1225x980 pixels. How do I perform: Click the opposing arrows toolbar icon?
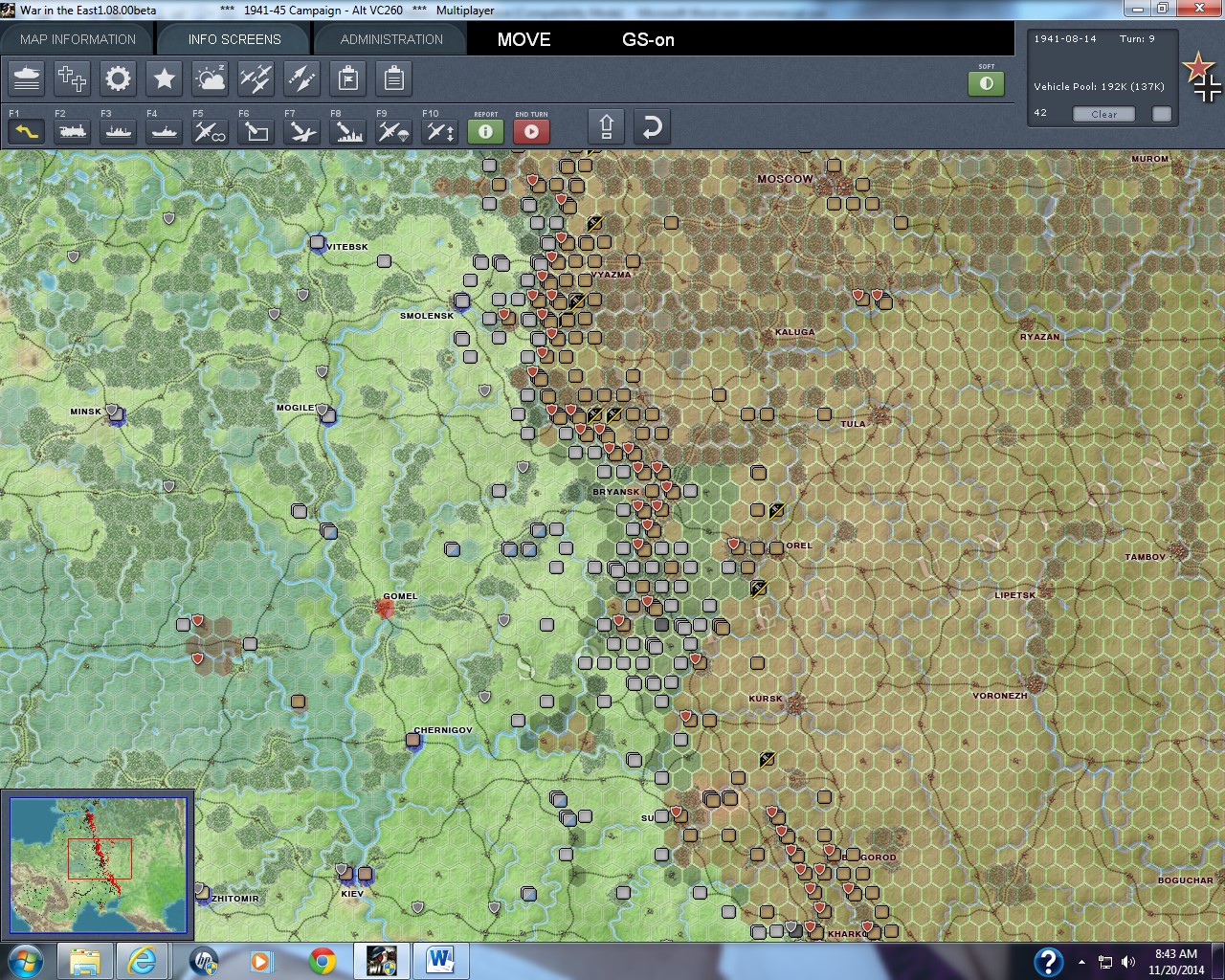click(302, 78)
